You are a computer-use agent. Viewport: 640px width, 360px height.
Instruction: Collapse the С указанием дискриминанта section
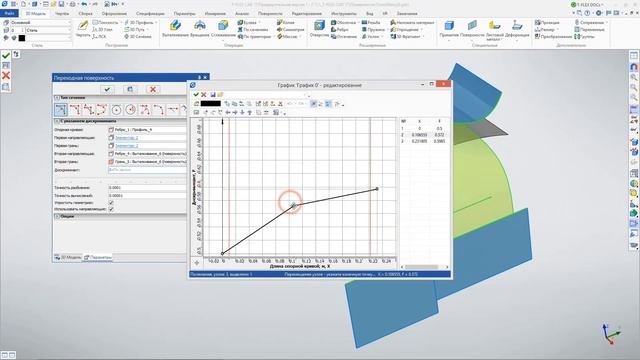[57, 121]
